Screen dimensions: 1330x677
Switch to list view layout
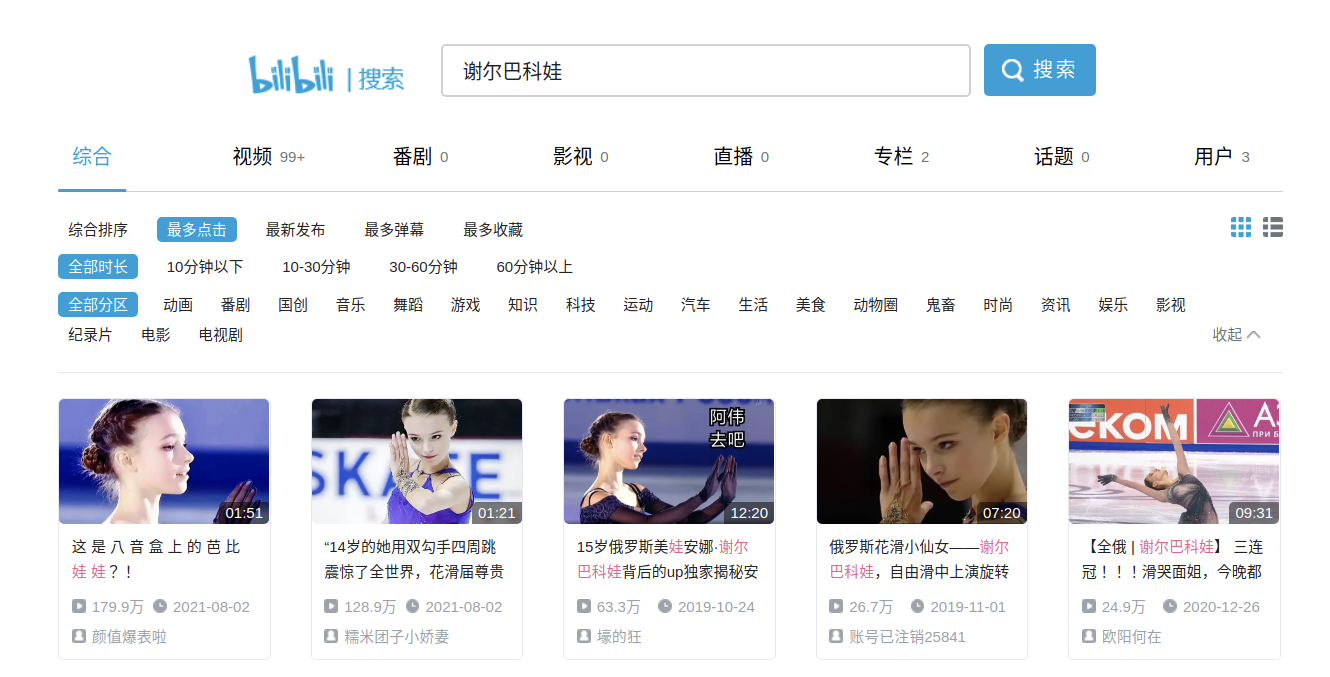pyautogui.click(x=1272, y=228)
